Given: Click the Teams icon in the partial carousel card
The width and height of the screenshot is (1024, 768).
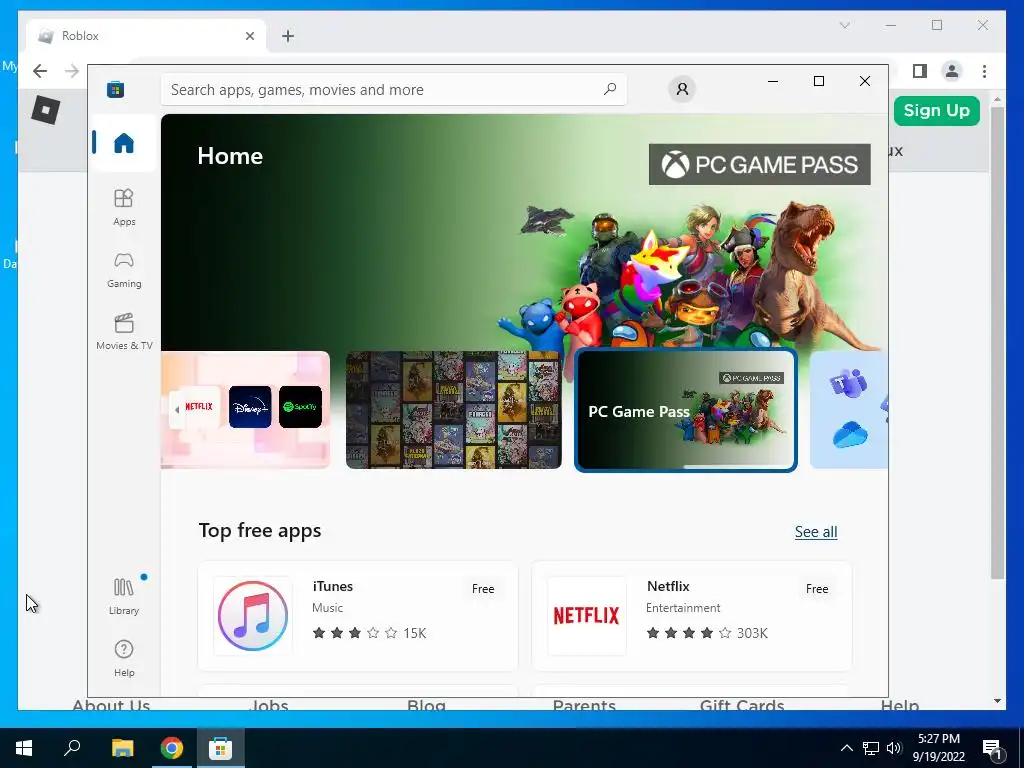Looking at the screenshot, I should (x=848, y=383).
